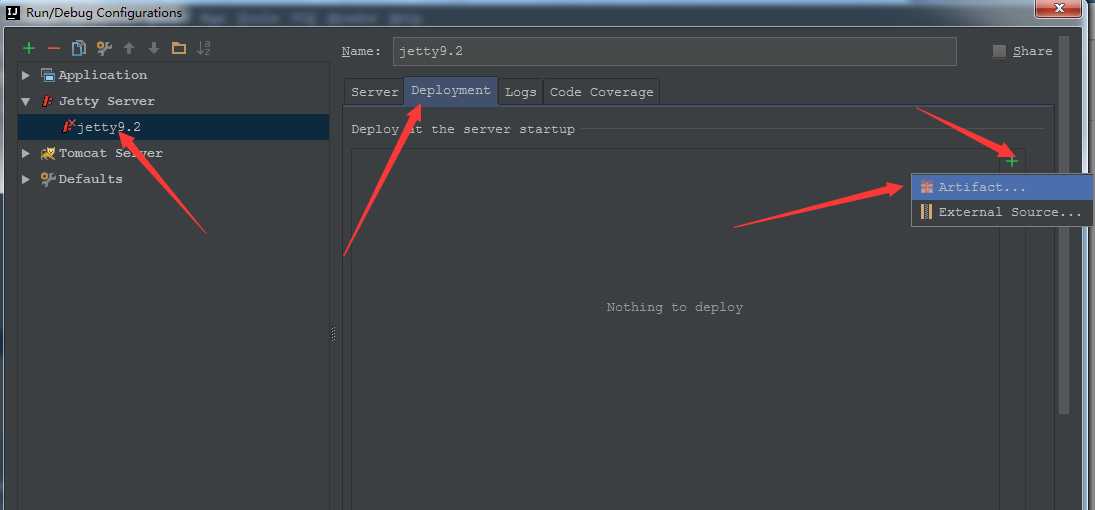The height and width of the screenshot is (510, 1095).
Task: Select the Defaults tree label
Action: (90, 179)
